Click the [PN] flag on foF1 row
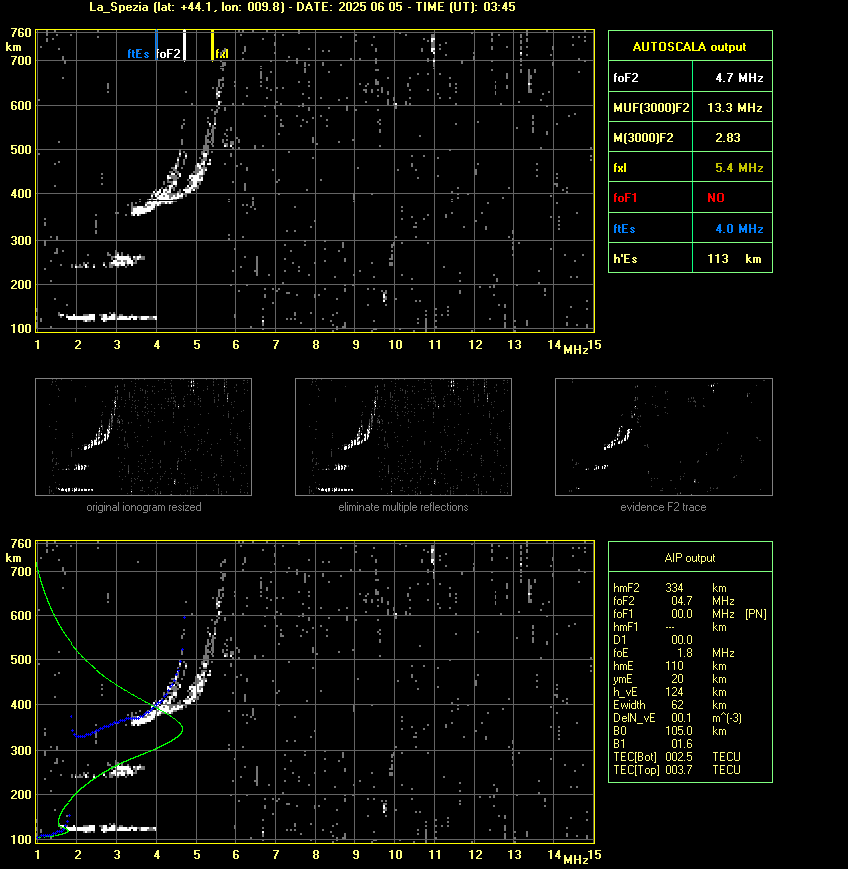Image resolution: width=848 pixels, height=869 pixels. pyautogui.click(x=755, y=614)
